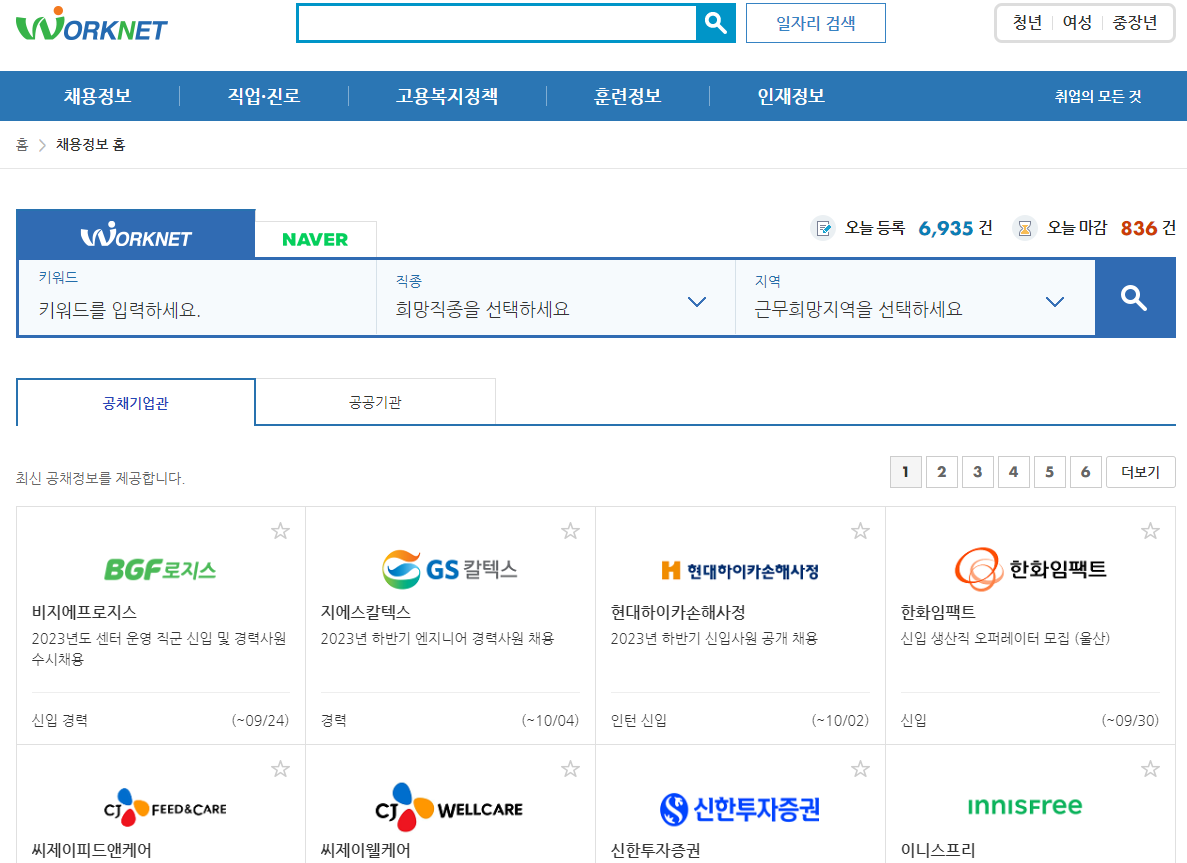Screen dimensions: 1187x863
Task: Star the 현대하이카손해사정 posting
Action: coord(860,531)
